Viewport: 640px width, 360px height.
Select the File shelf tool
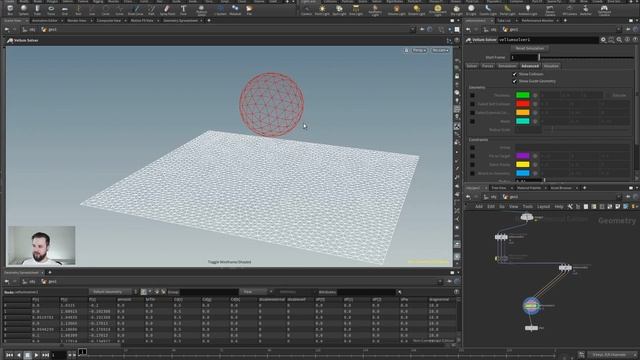[249, 10]
